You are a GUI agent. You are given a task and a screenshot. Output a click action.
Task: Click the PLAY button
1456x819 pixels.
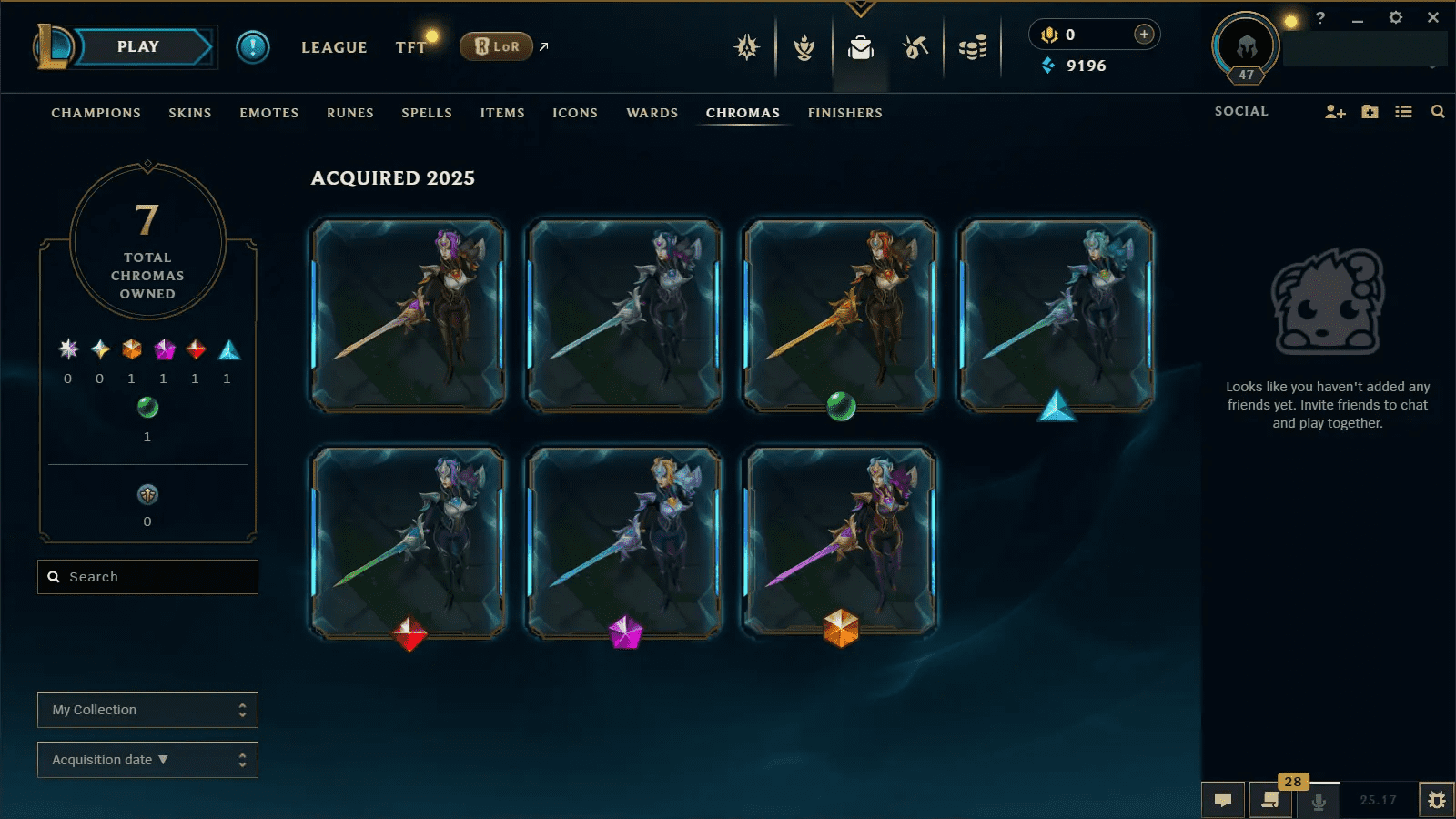pos(139,47)
